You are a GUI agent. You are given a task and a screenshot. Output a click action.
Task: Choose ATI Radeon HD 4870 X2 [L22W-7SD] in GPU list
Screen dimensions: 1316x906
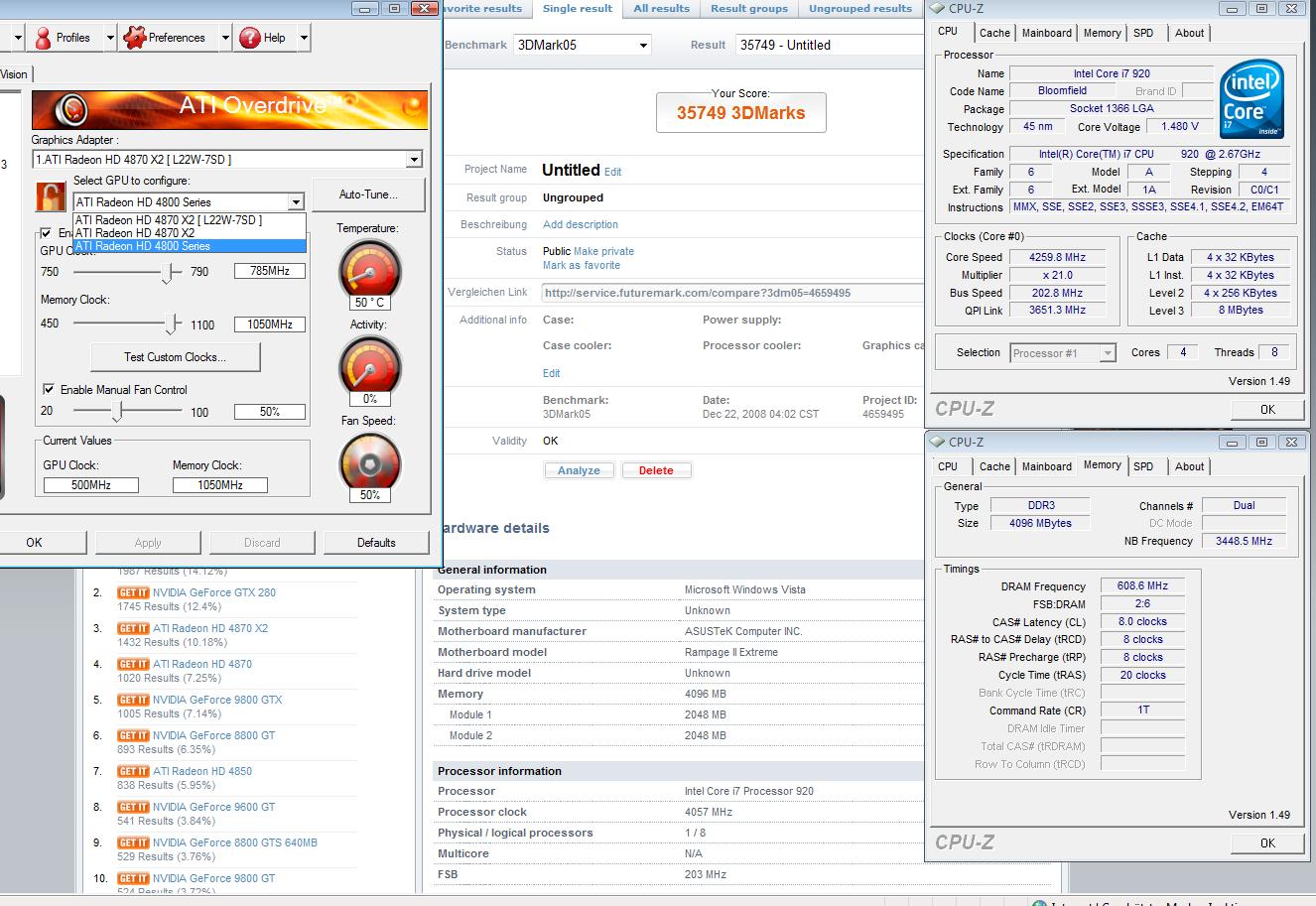click(190, 220)
